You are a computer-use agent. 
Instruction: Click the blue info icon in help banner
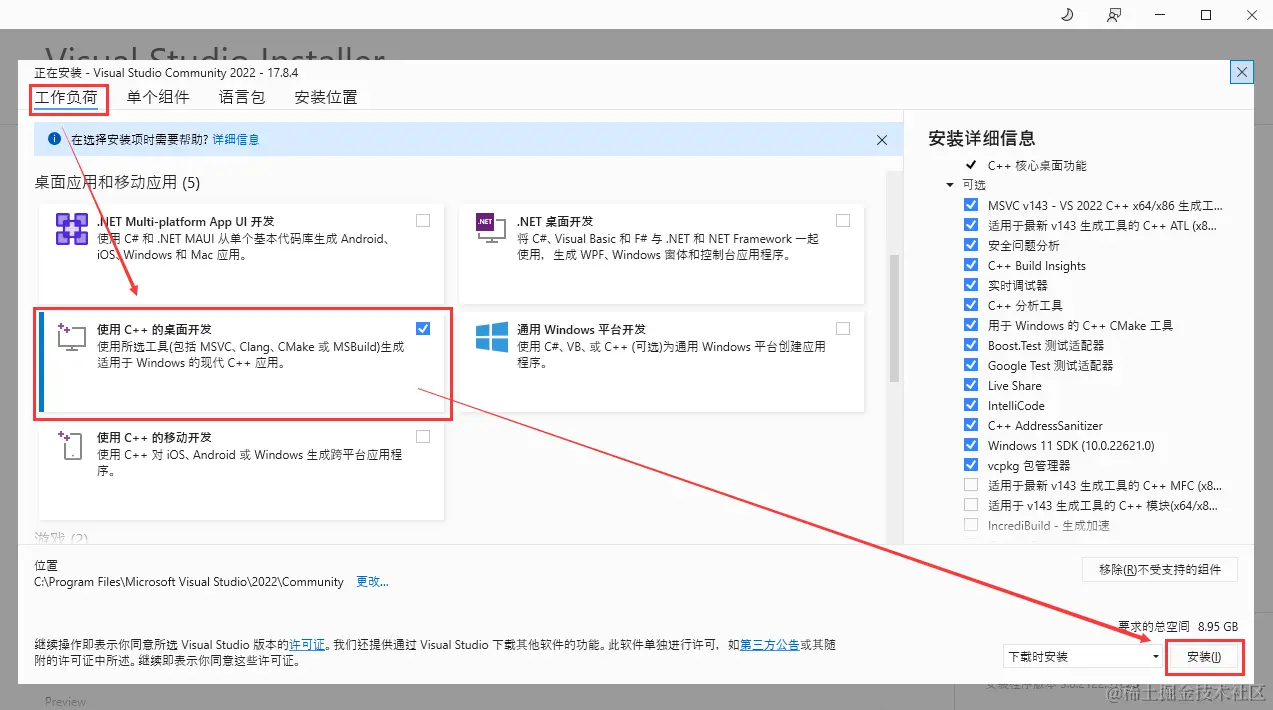click(54, 139)
